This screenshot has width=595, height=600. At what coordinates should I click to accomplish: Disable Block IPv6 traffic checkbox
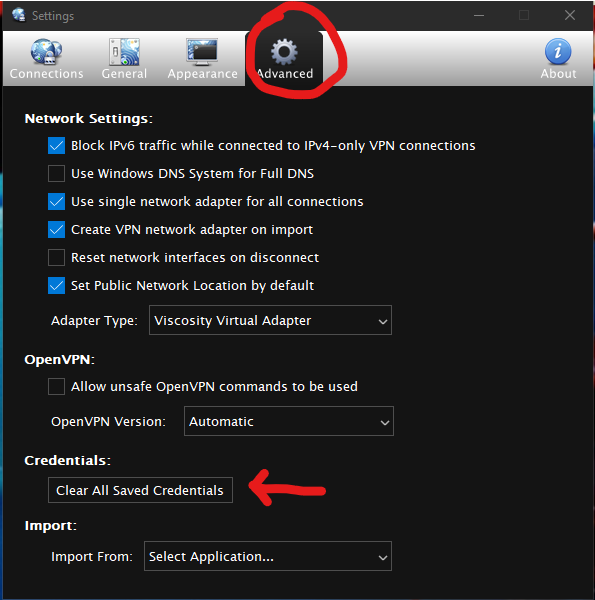[x=56, y=146]
